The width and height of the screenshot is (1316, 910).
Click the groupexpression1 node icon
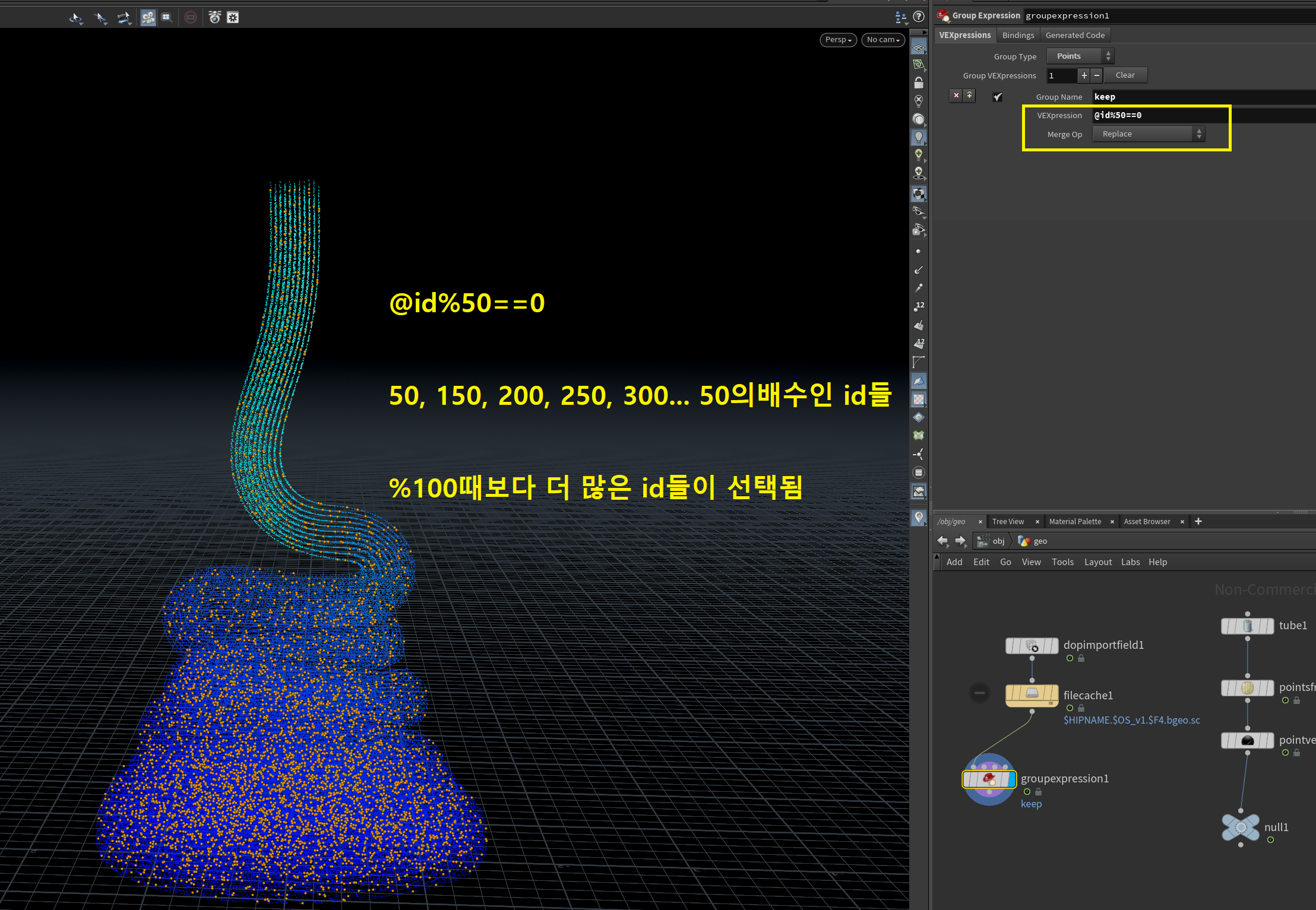989,779
